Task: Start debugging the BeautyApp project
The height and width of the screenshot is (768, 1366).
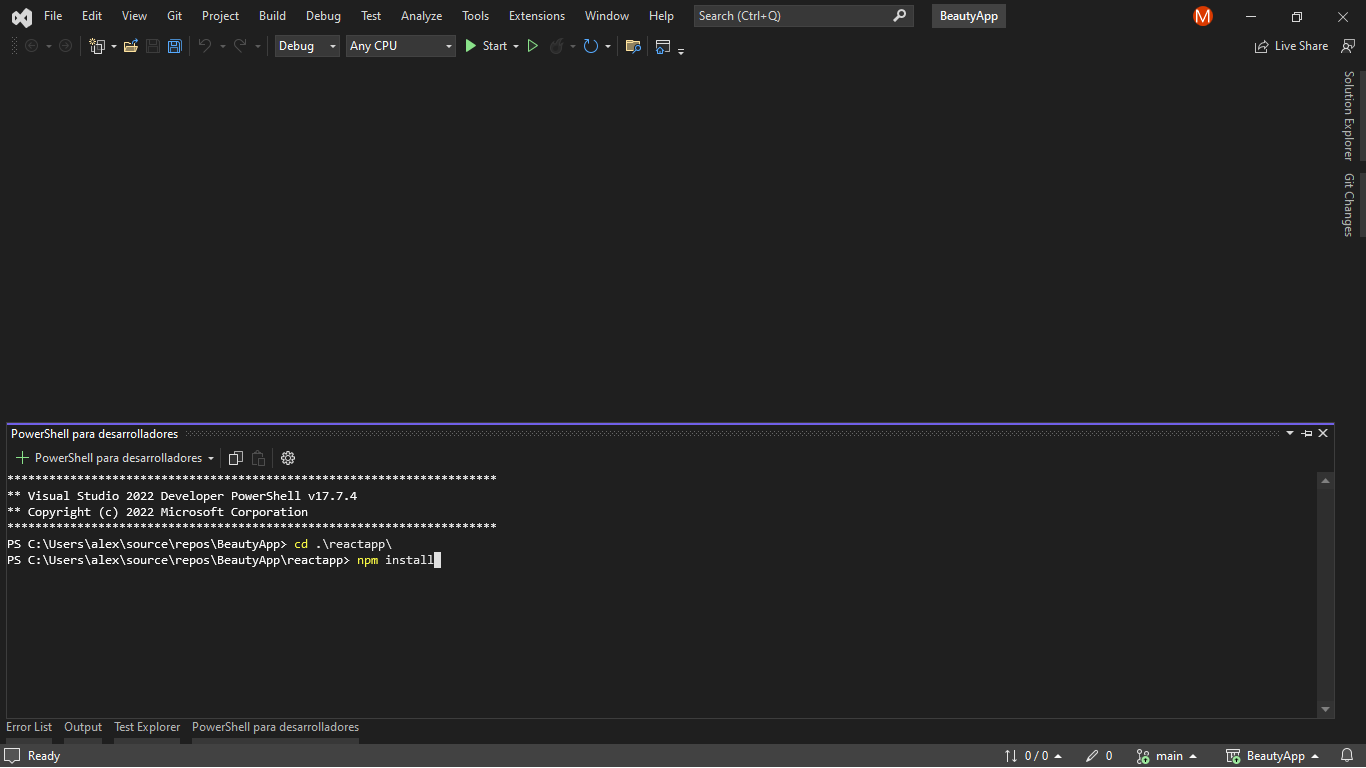Action: point(489,46)
